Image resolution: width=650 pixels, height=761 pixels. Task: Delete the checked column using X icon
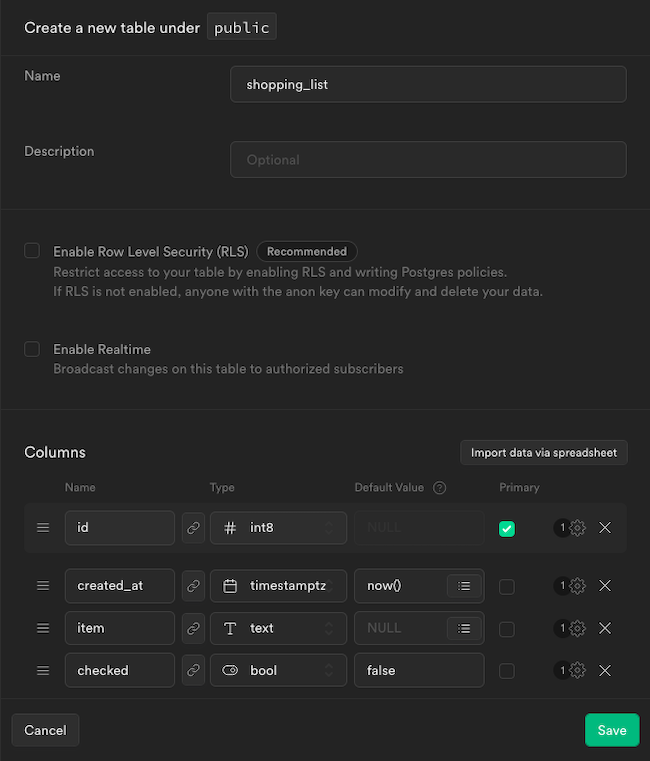[605, 670]
